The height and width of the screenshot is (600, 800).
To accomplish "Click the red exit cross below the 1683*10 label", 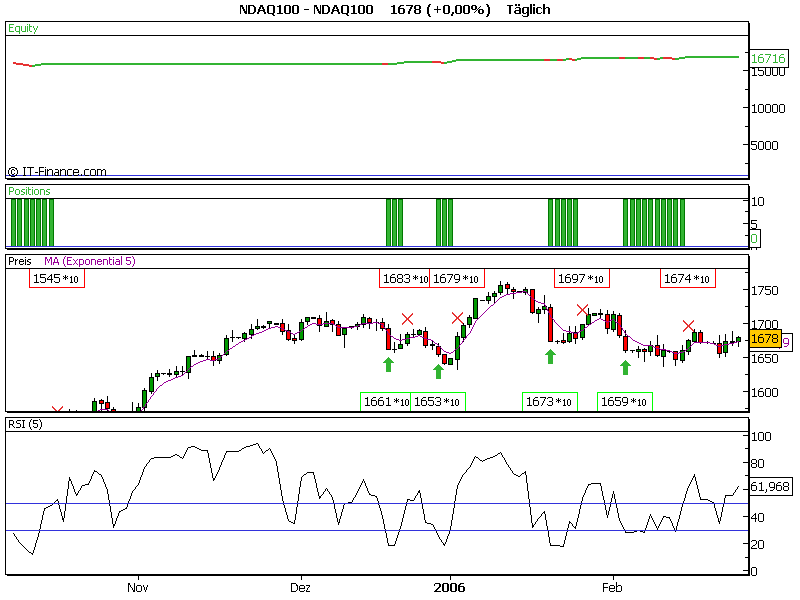I will point(407,319).
